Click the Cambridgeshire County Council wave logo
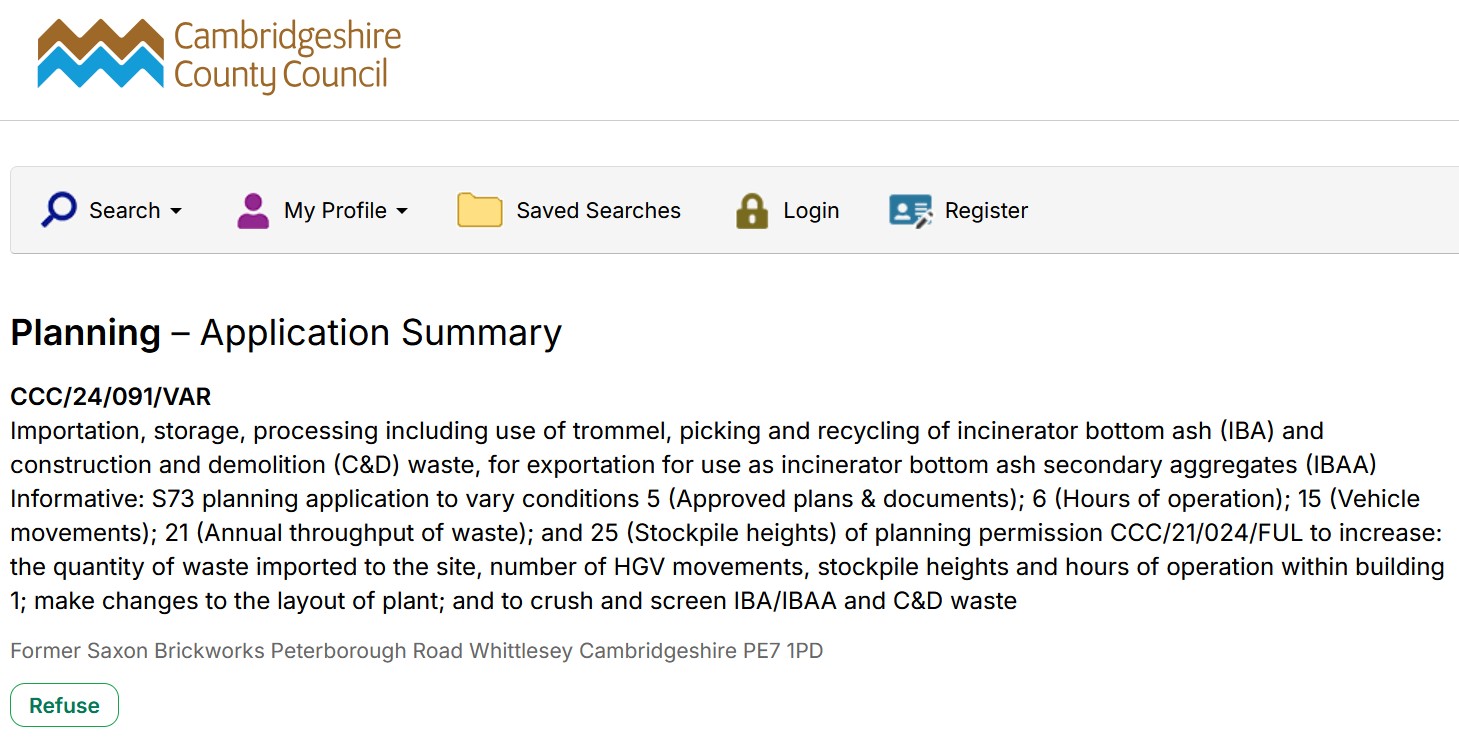The image size is (1459, 748). tap(100, 55)
